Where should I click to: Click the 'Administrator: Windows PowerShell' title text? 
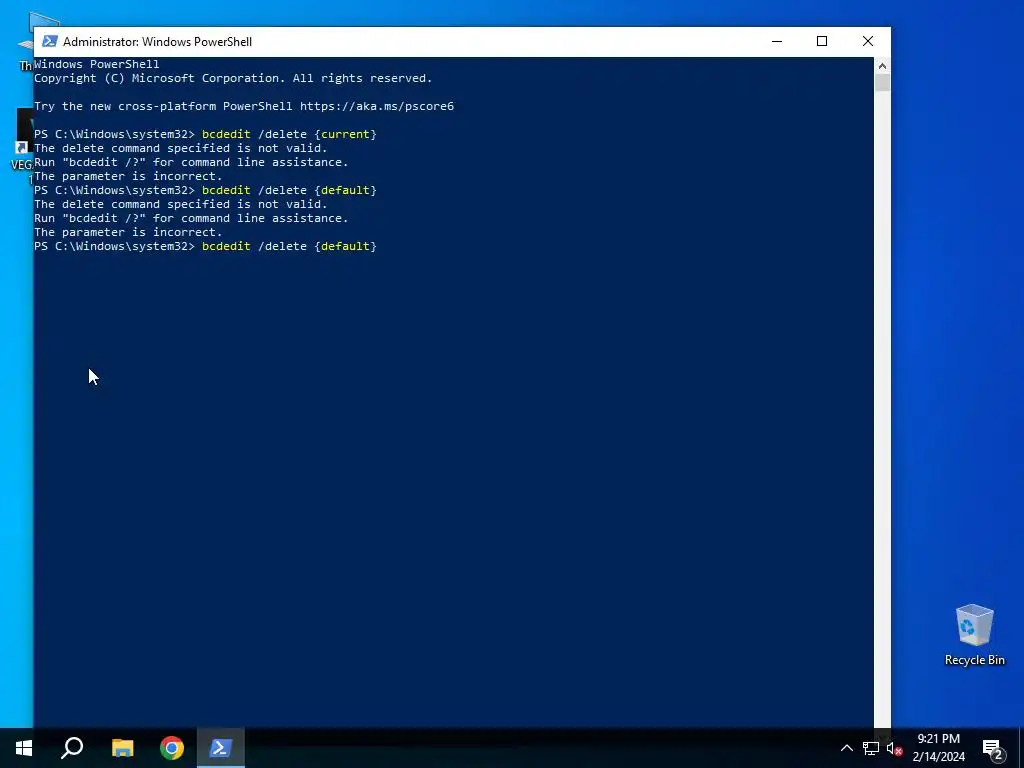pyautogui.click(x=157, y=42)
